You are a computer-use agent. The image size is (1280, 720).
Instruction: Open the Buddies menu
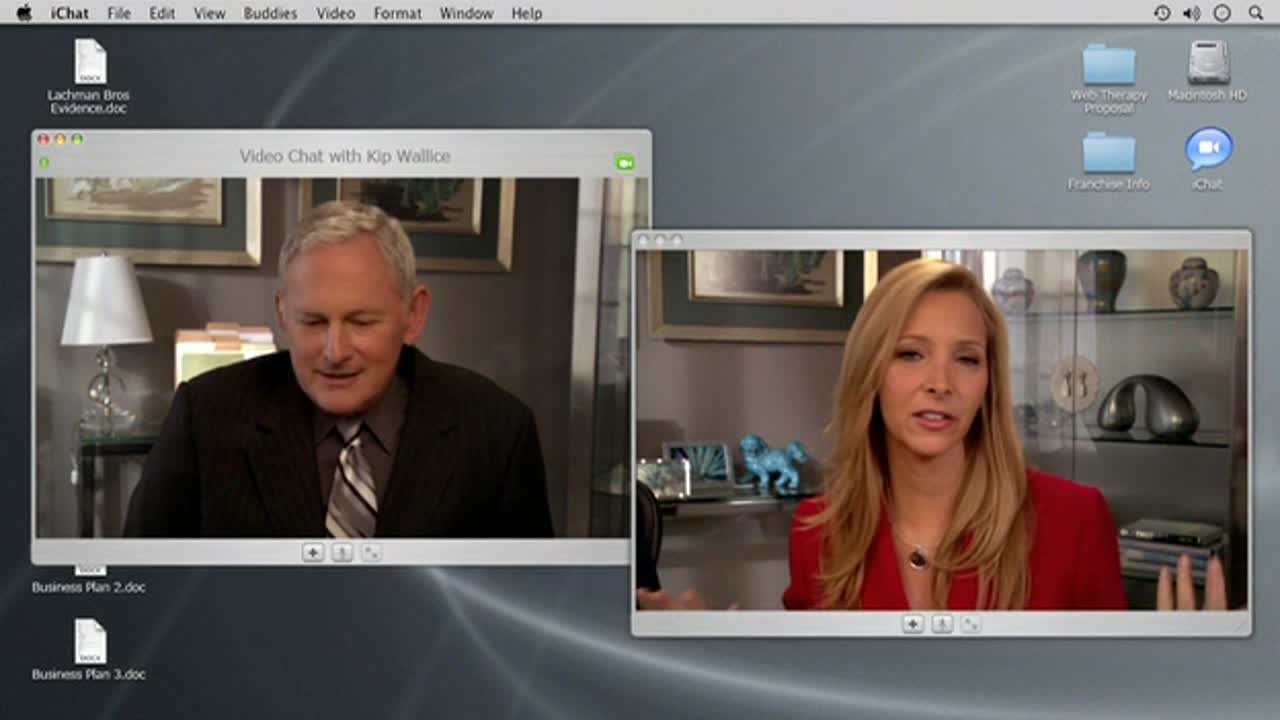click(270, 13)
